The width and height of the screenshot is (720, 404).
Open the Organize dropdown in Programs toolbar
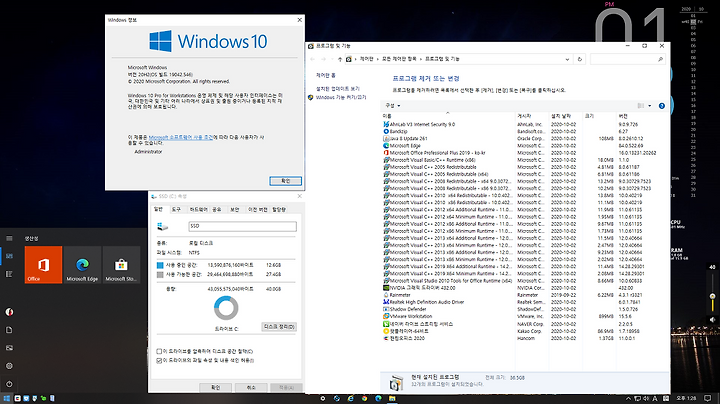pos(393,106)
